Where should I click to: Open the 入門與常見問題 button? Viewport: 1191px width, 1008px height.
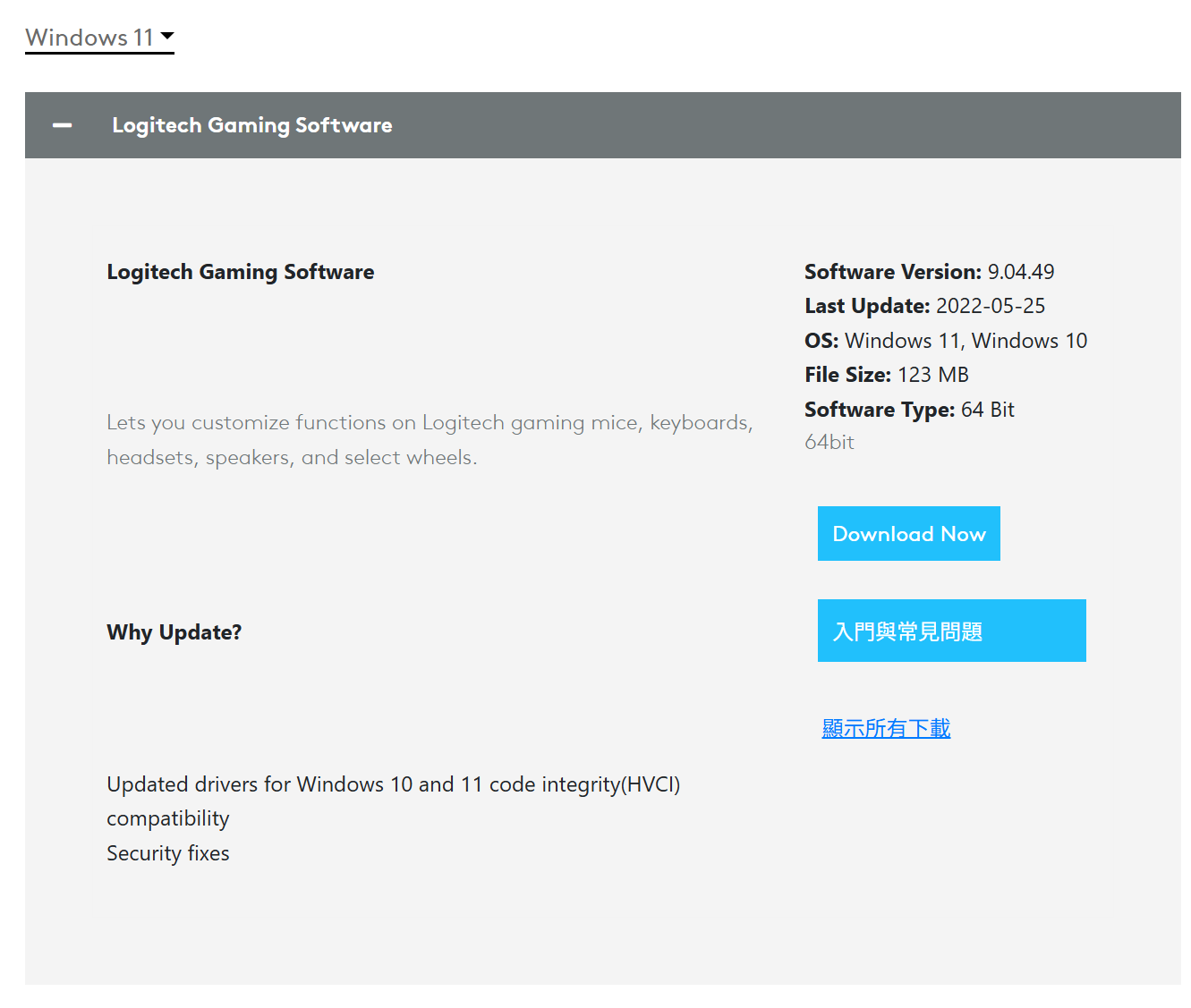pos(951,631)
